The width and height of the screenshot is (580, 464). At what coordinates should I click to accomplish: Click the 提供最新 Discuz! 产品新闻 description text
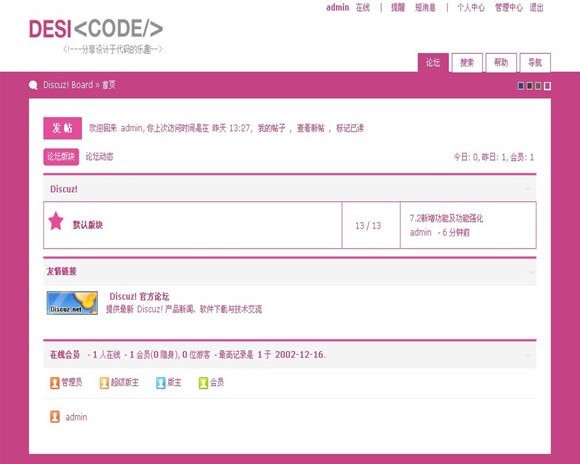click(184, 309)
